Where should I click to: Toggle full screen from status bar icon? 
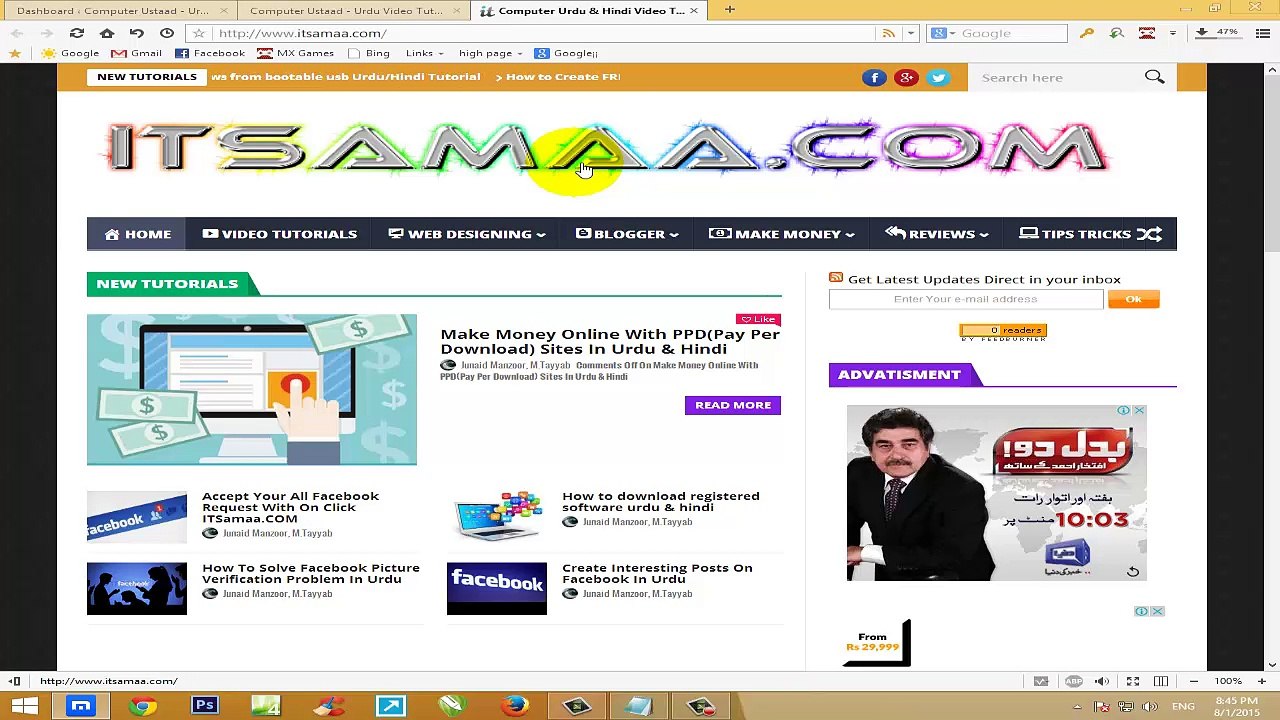pos(1133,681)
